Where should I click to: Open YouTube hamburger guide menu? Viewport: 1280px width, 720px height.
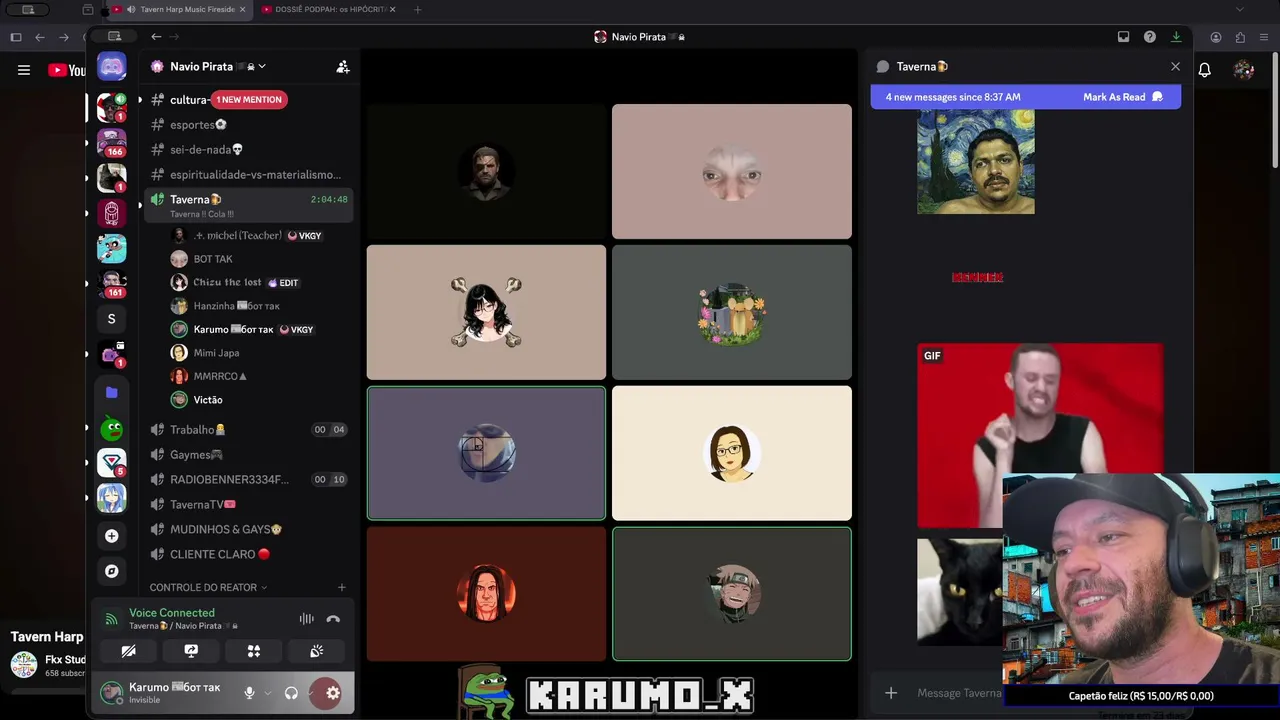pos(24,70)
